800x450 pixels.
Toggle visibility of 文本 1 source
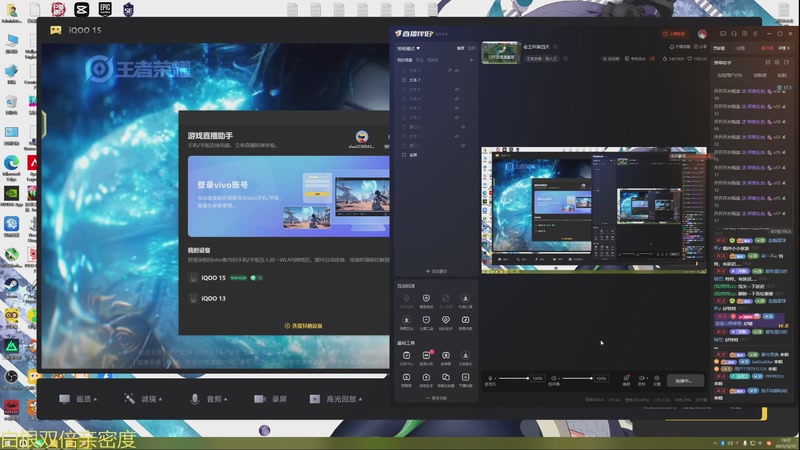[457, 136]
